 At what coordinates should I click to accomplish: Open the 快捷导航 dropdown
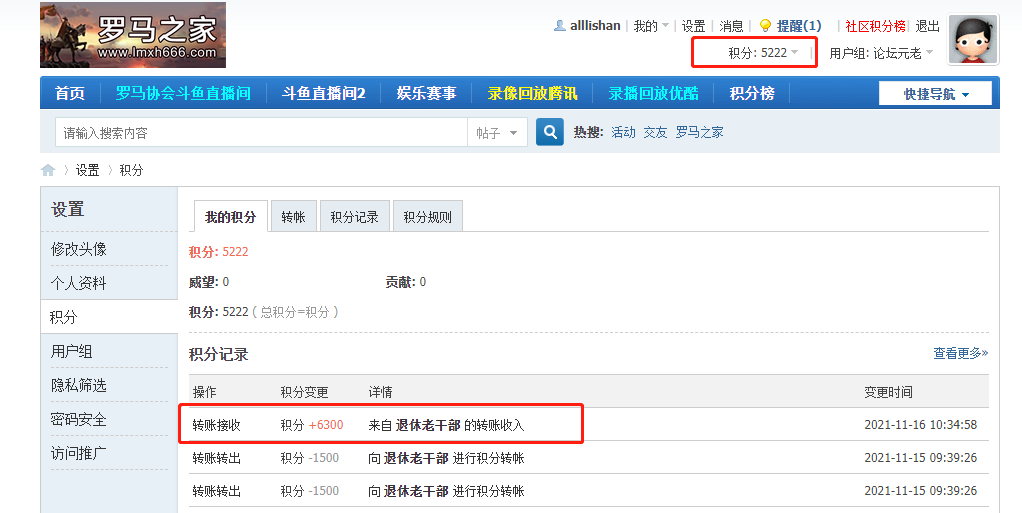[935, 94]
